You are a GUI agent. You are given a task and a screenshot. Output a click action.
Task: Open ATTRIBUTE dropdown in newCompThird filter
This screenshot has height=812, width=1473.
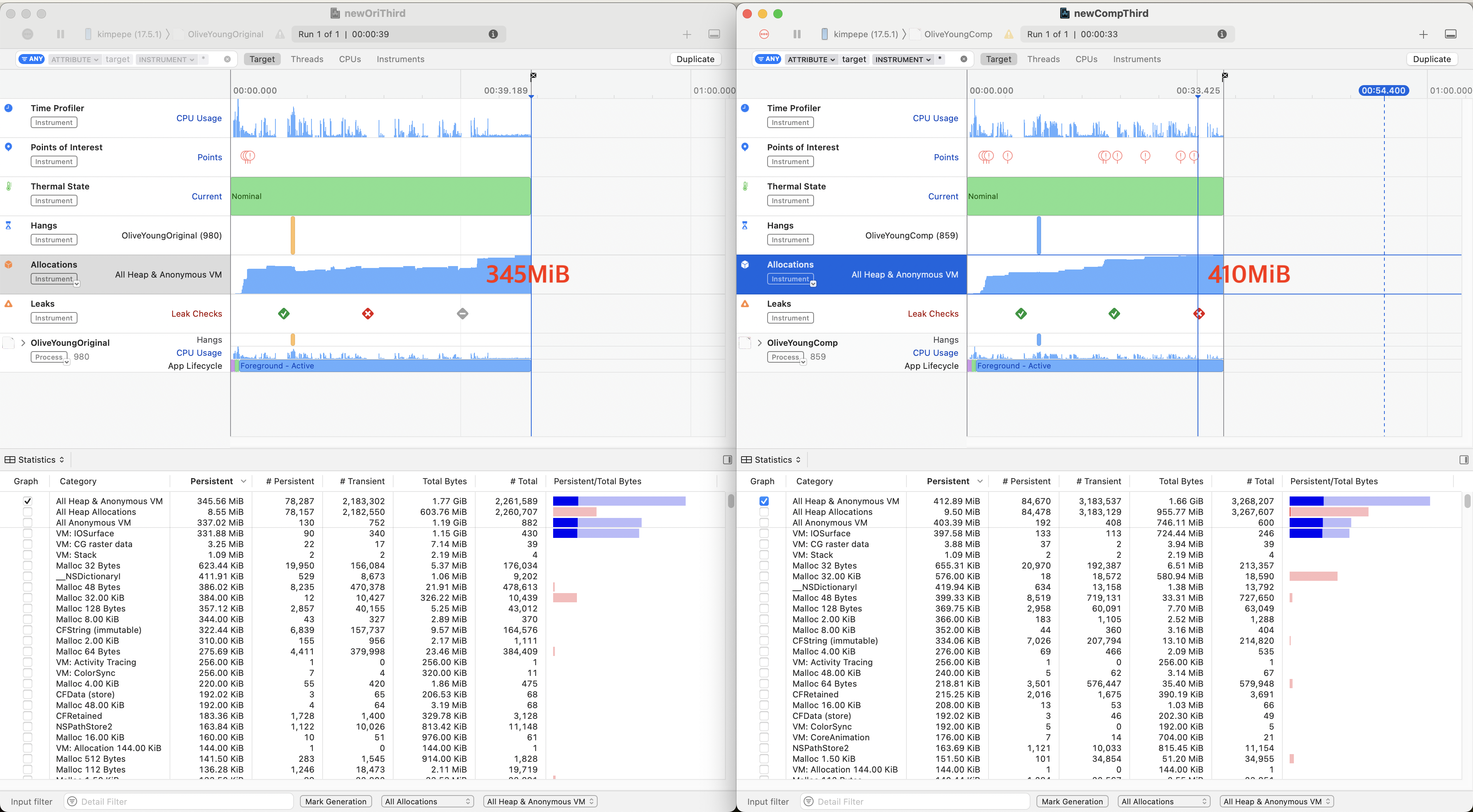coord(811,59)
